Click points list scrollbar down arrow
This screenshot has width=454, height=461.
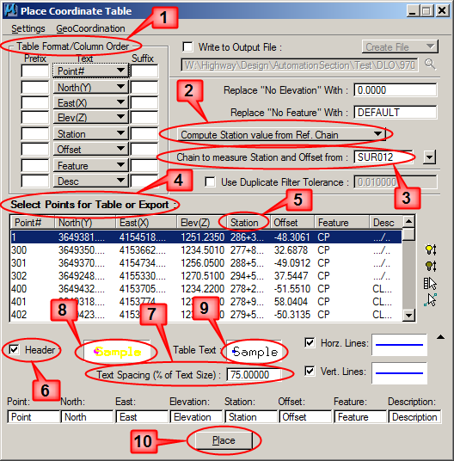[408, 314]
